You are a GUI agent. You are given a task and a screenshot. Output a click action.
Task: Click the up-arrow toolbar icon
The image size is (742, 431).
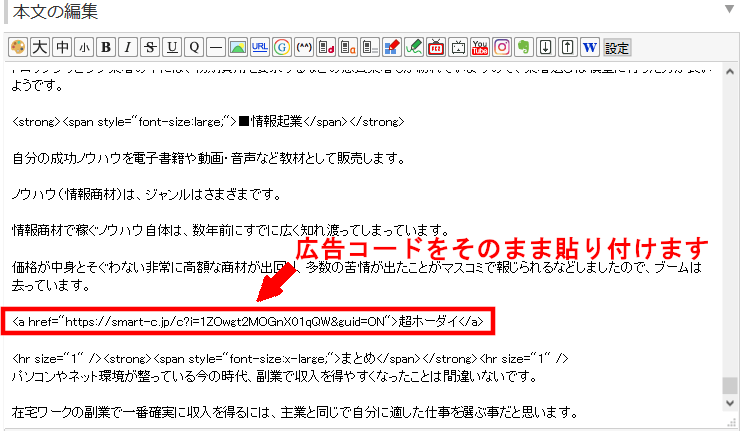pos(567,47)
